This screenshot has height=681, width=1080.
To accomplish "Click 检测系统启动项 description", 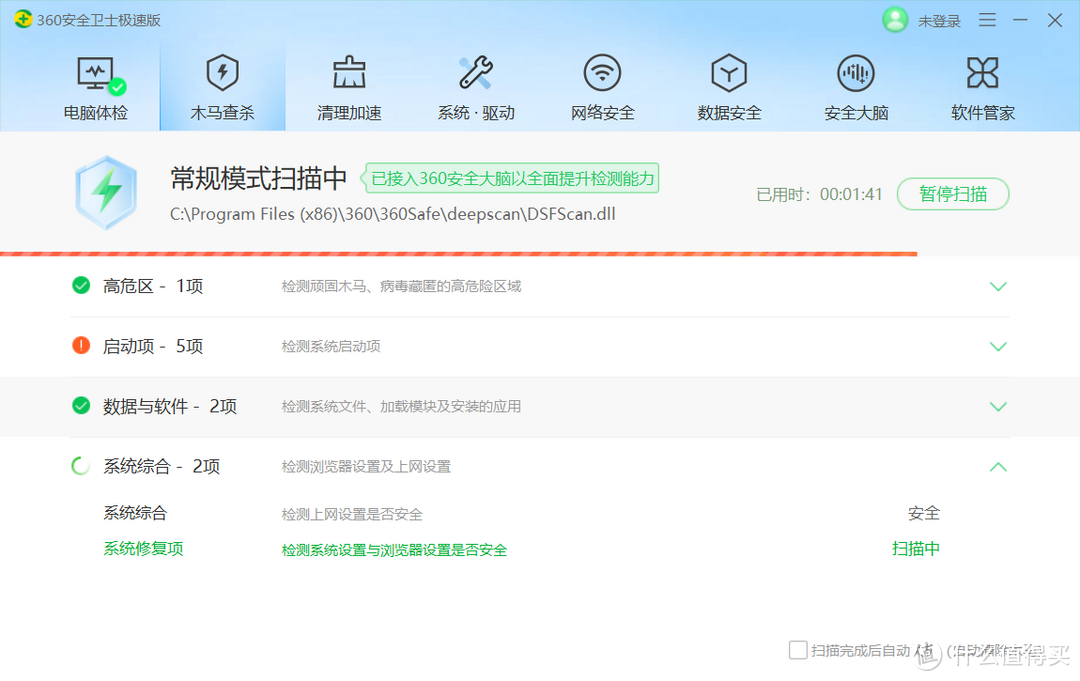I will pos(331,346).
